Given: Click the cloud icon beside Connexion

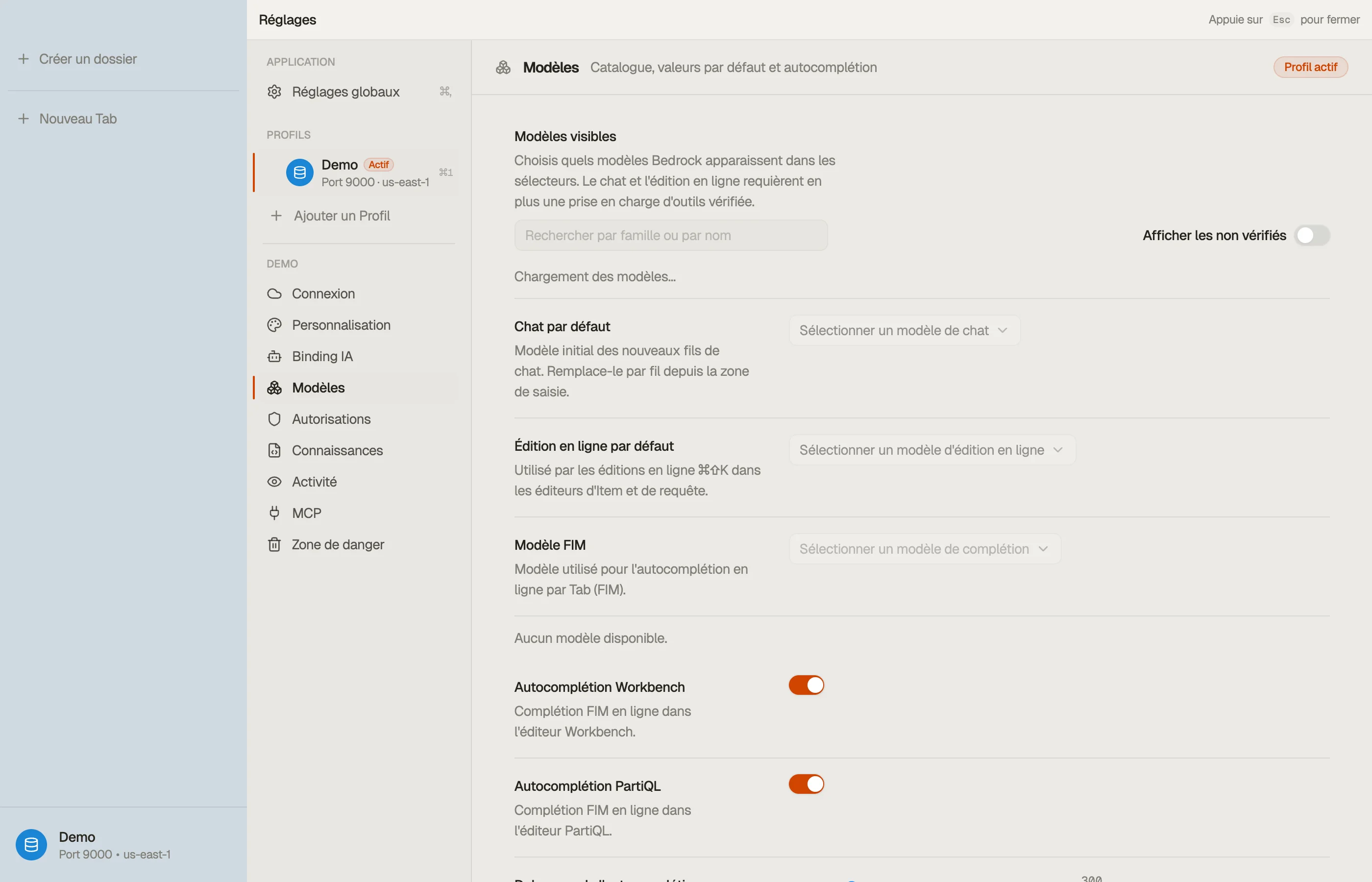Looking at the screenshot, I should (x=274, y=294).
